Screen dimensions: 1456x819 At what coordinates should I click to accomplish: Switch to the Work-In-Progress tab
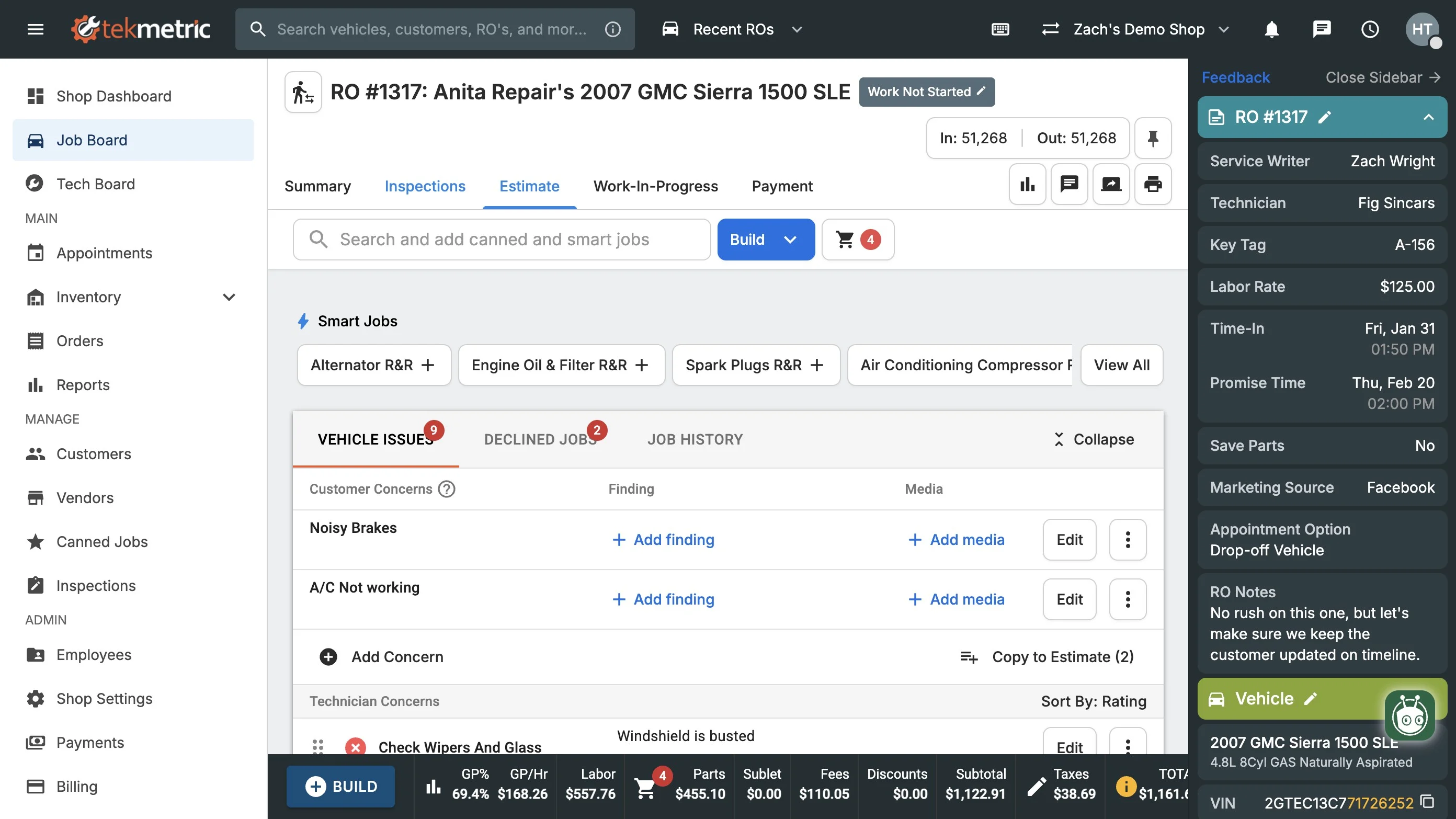click(655, 187)
